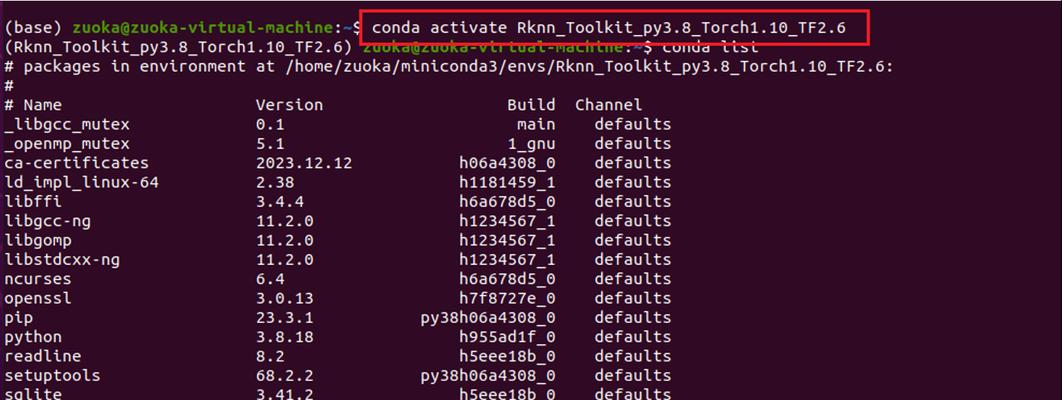
Task: Click the ca-certificates package entry
Action: [77, 163]
